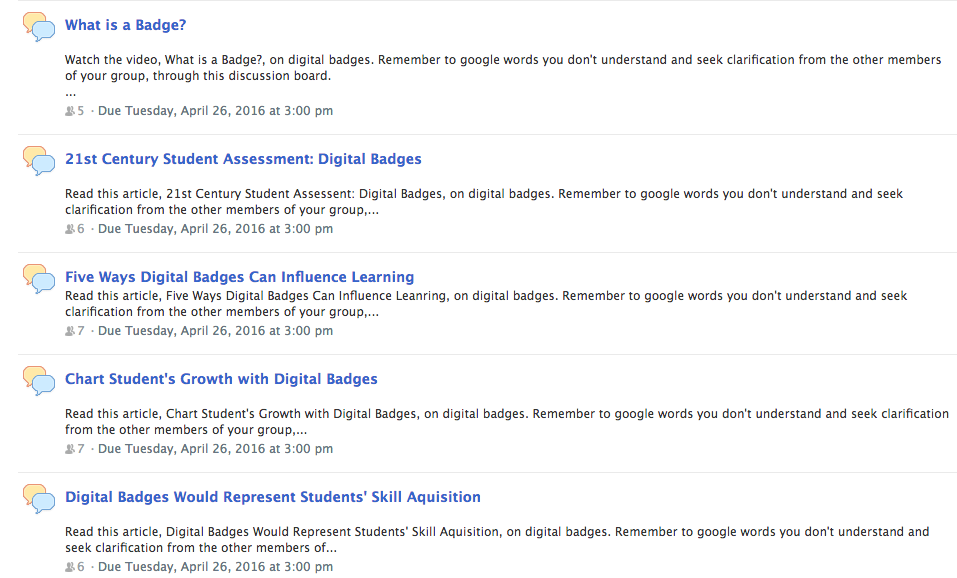Screen dimensions: 957x578
Task: Open the 'What is a Badge?' discussion
Action: coord(125,25)
